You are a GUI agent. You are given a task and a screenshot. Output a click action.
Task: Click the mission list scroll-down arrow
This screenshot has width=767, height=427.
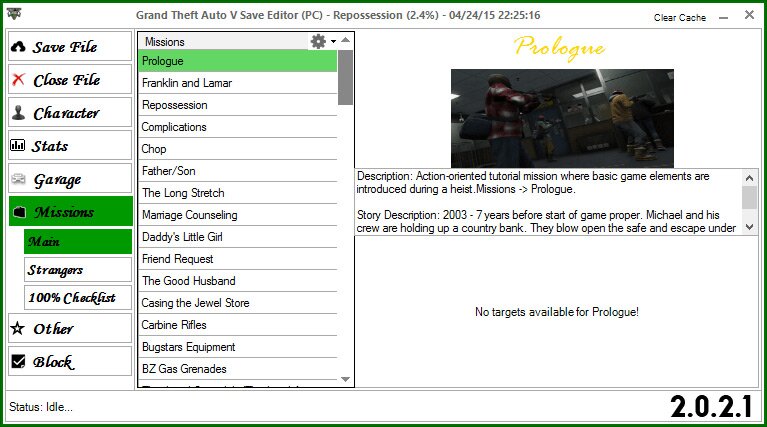[346, 379]
